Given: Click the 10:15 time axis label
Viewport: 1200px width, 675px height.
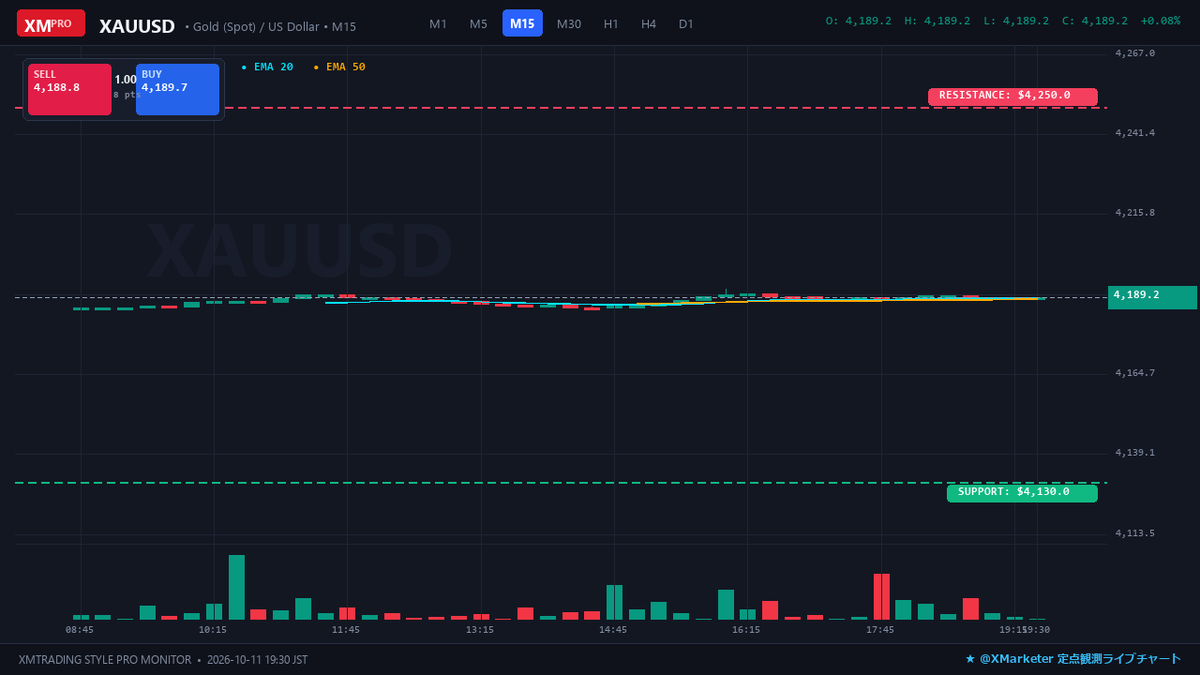Looking at the screenshot, I should 213,630.
